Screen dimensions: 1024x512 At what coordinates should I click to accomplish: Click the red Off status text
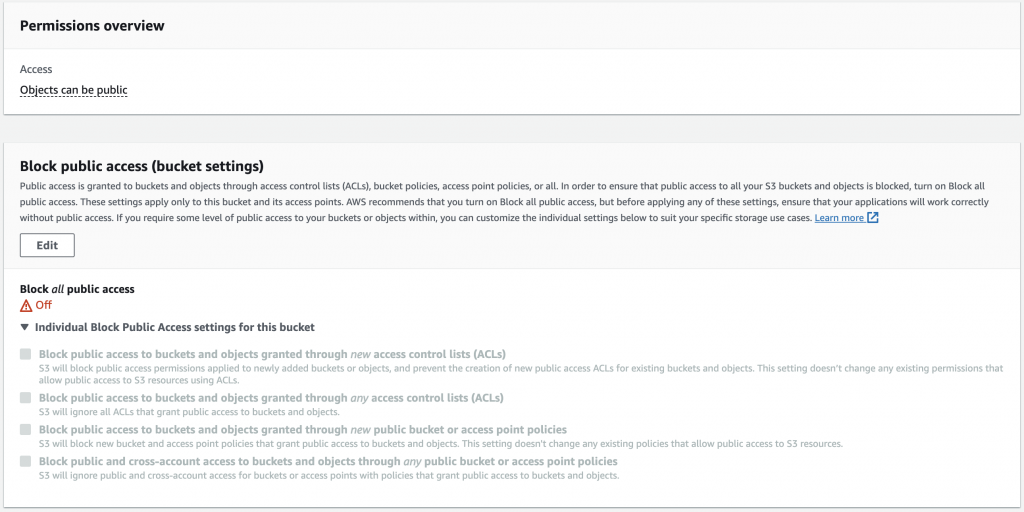click(44, 305)
